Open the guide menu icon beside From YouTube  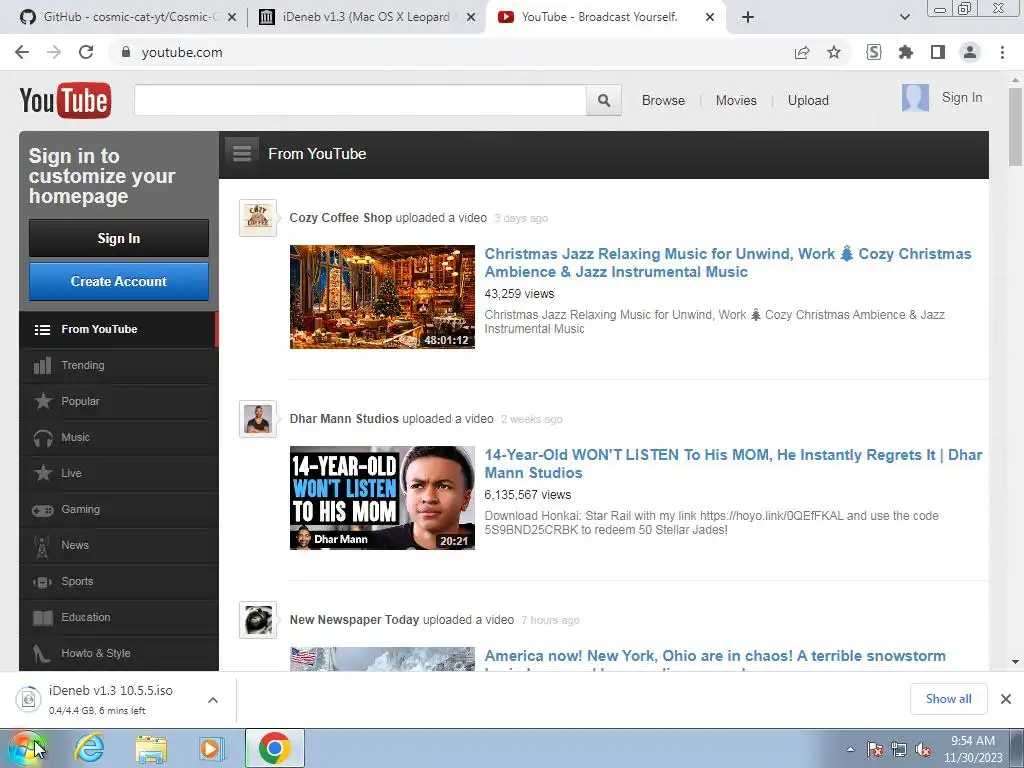(x=242, y=154)
